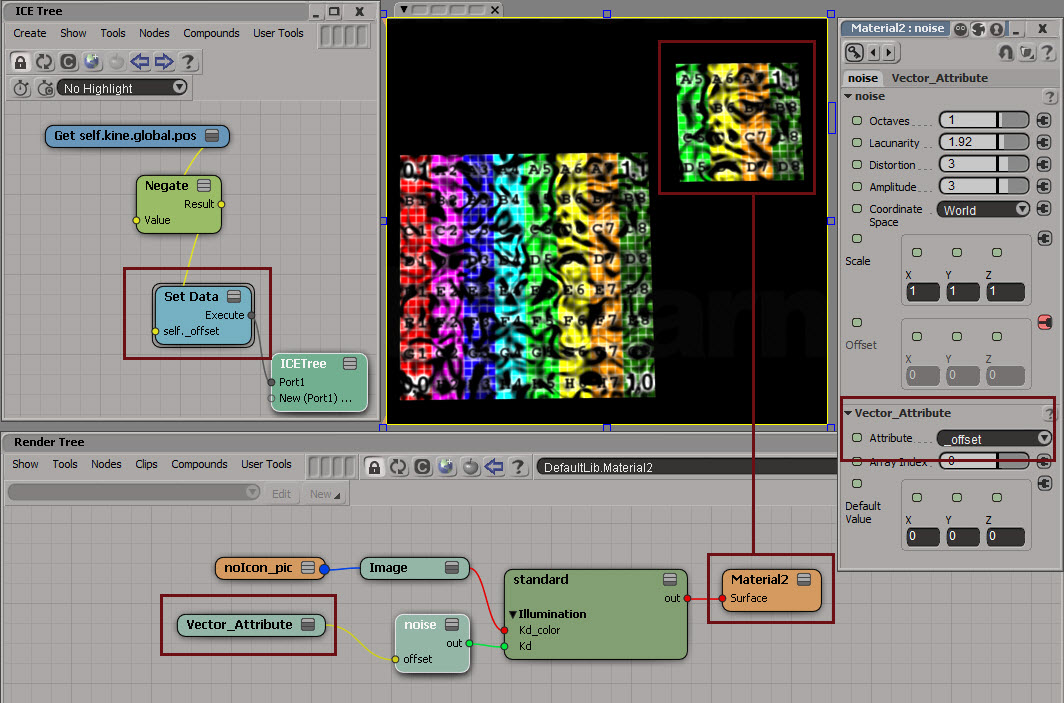
Task: Click the lock icon in ICE Tree toolbar
Action: click(20, 62)
